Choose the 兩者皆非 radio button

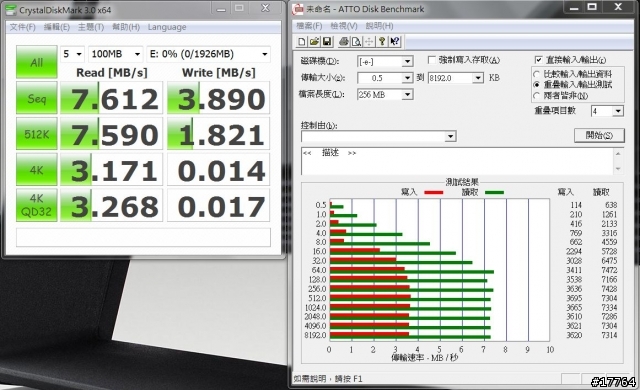(537, 96)
